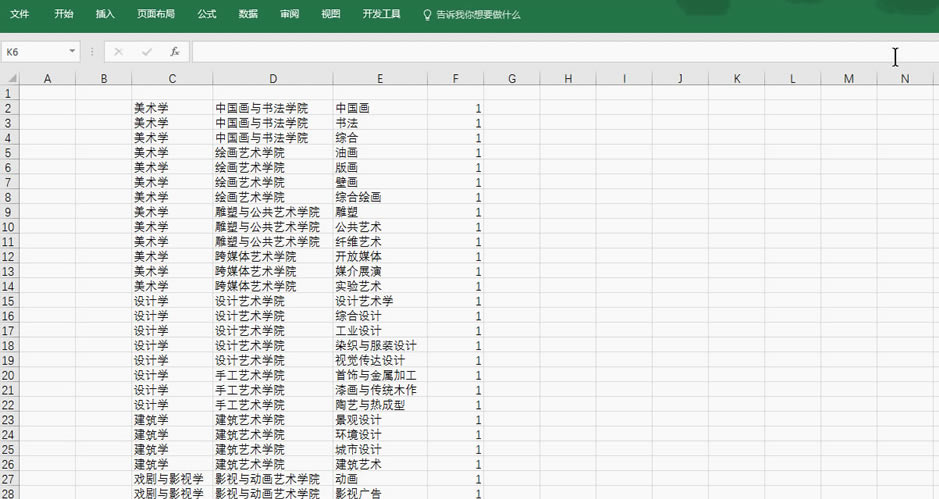Switch to the 开始 (Home) tab

(x=64, y=15)
